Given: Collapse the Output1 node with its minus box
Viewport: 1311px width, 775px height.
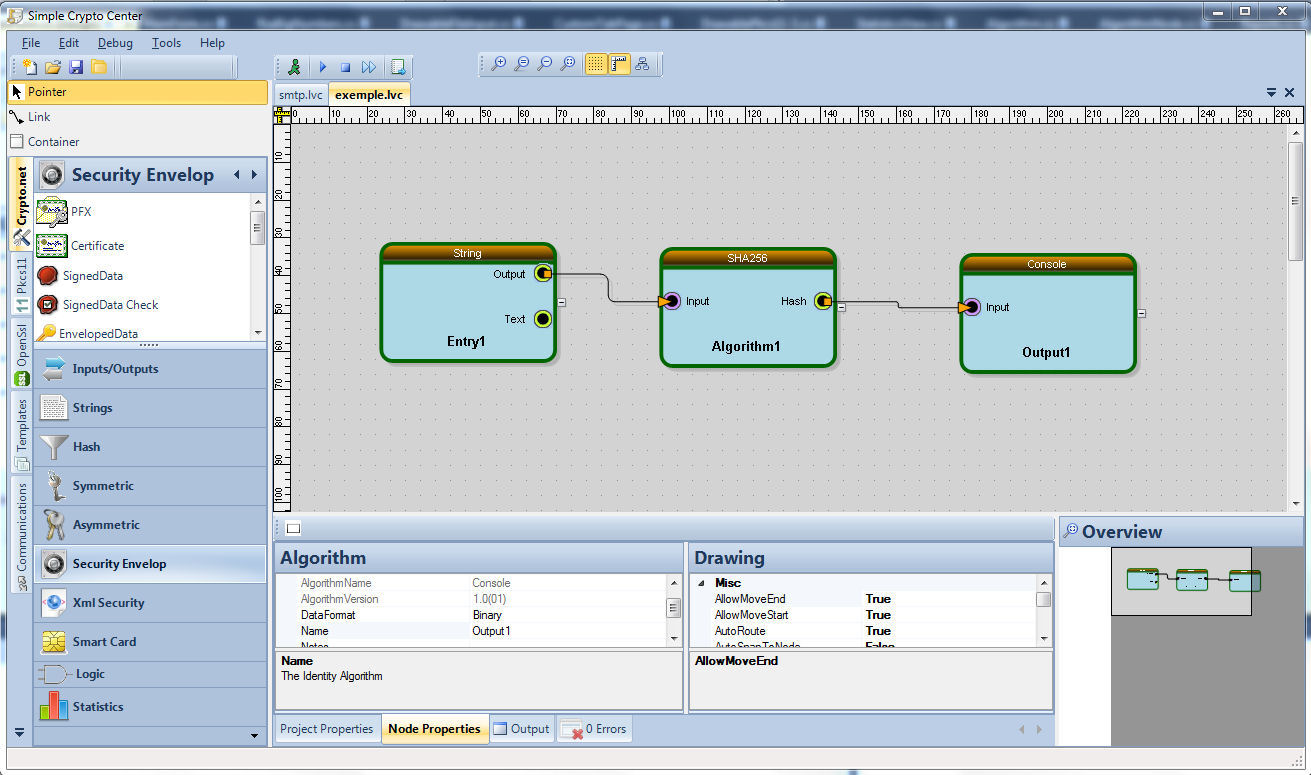Looking at the screenshot, I should (x=1141, y=313).
